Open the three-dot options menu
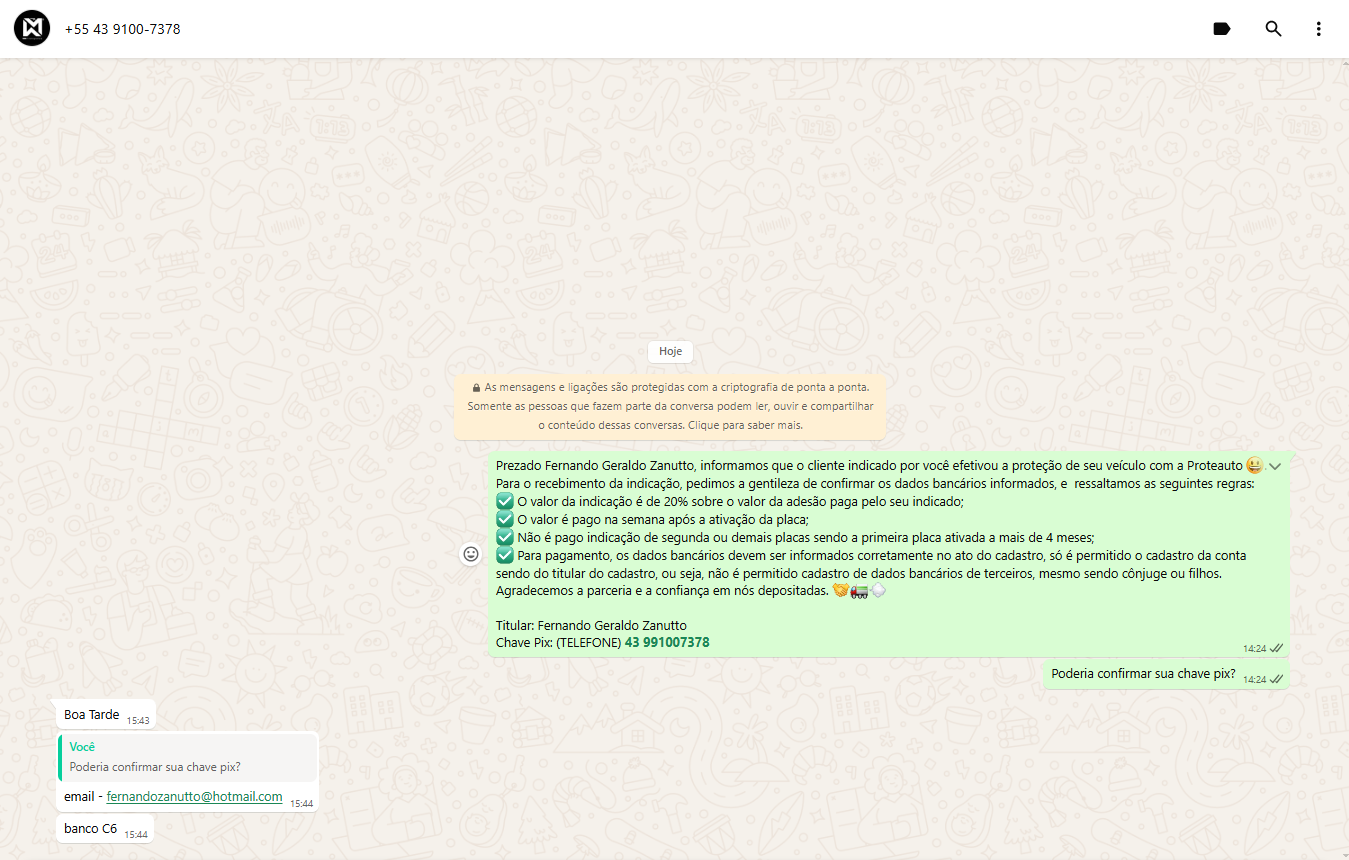1349x860 pixels. click(x=1319, y=29)
